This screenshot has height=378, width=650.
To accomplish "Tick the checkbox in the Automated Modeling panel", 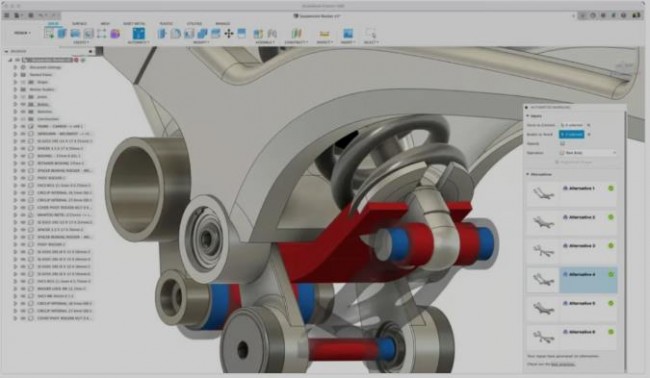I will pos(563,143).
